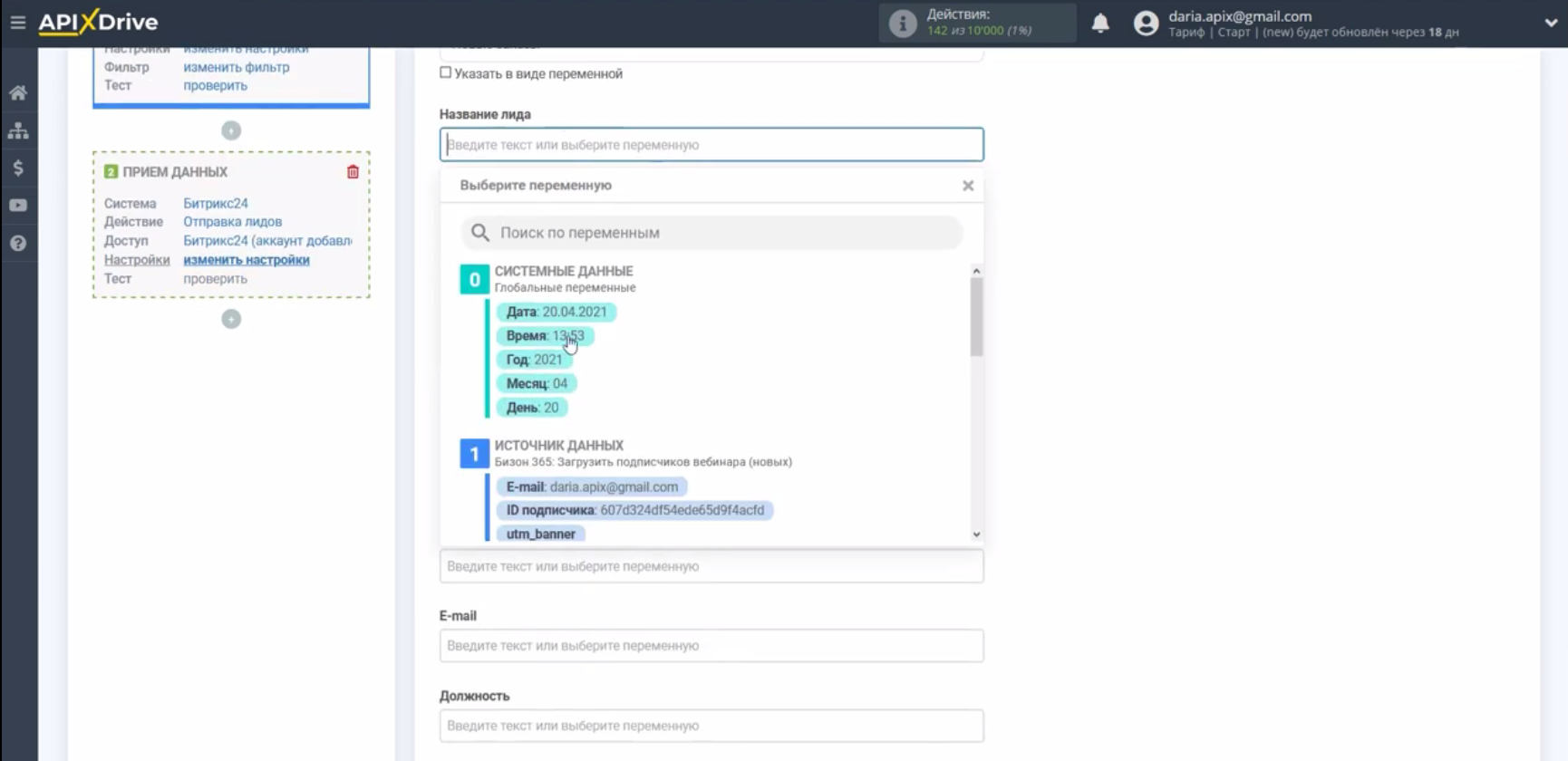This screenshot has height=761, width=1568.
Task: Click the 'Действия: 142 из 10'000' counter
Action: coord(979,23)
